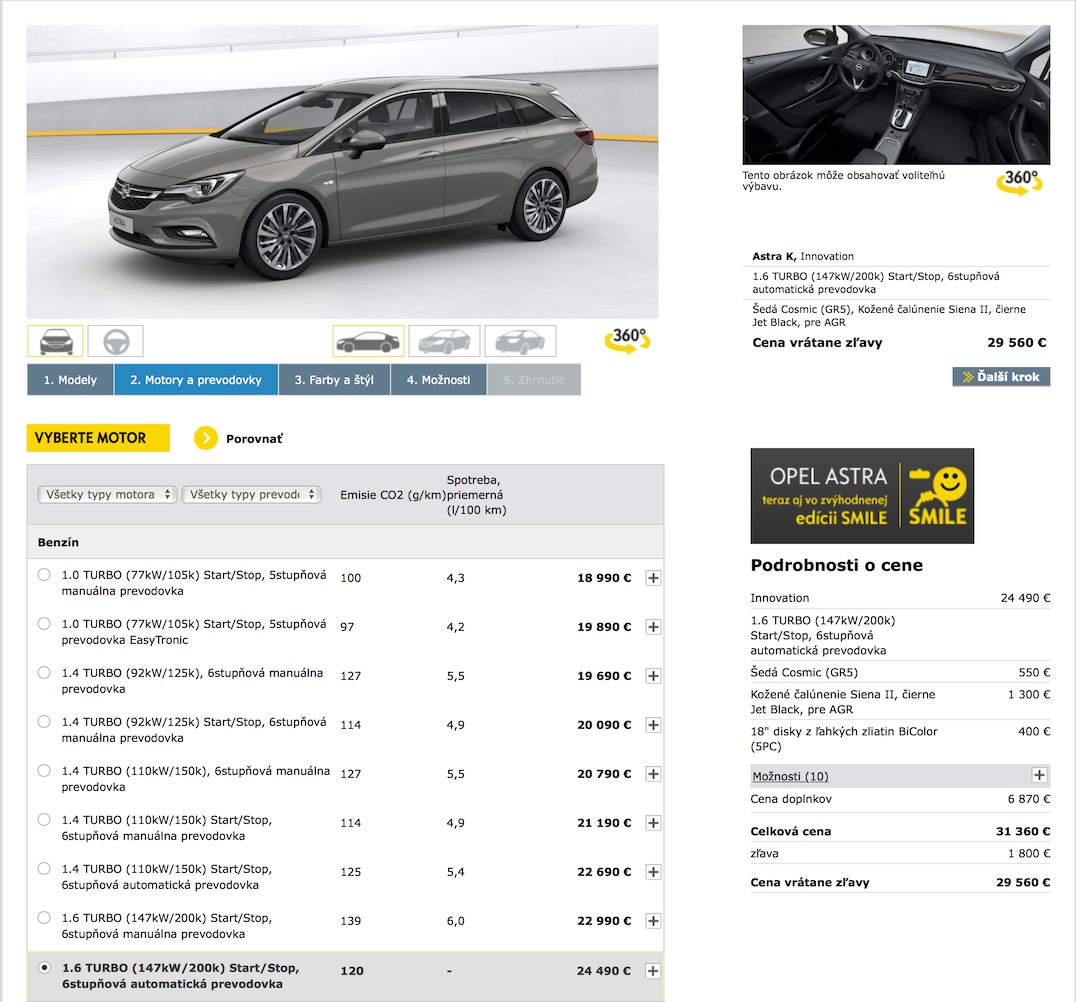
Task: Switch to 3. Farby a štýl tab
Action: (334, 380)
